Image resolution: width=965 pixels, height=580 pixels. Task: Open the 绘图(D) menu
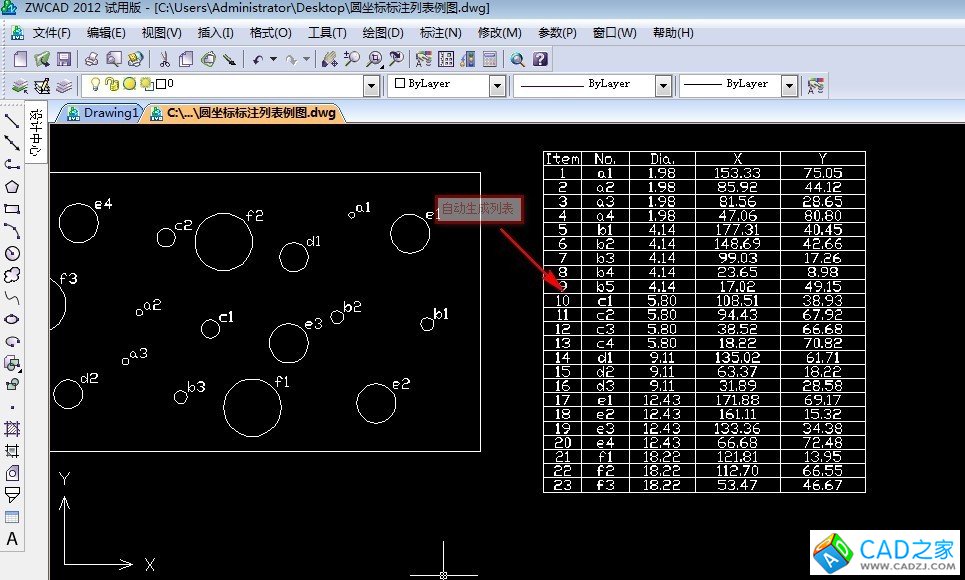point(382,32)
